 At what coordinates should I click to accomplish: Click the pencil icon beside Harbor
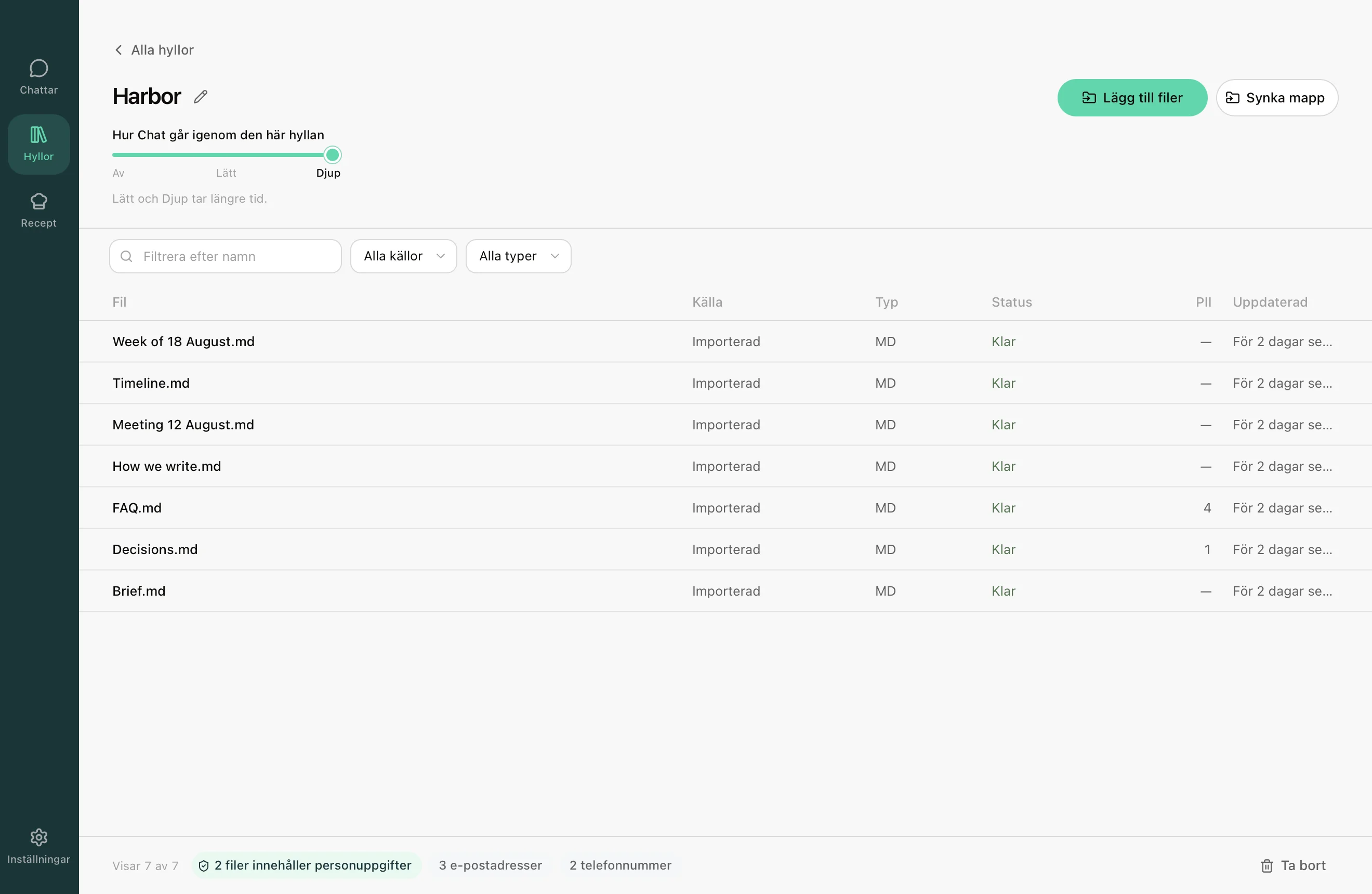pos(201,97)
